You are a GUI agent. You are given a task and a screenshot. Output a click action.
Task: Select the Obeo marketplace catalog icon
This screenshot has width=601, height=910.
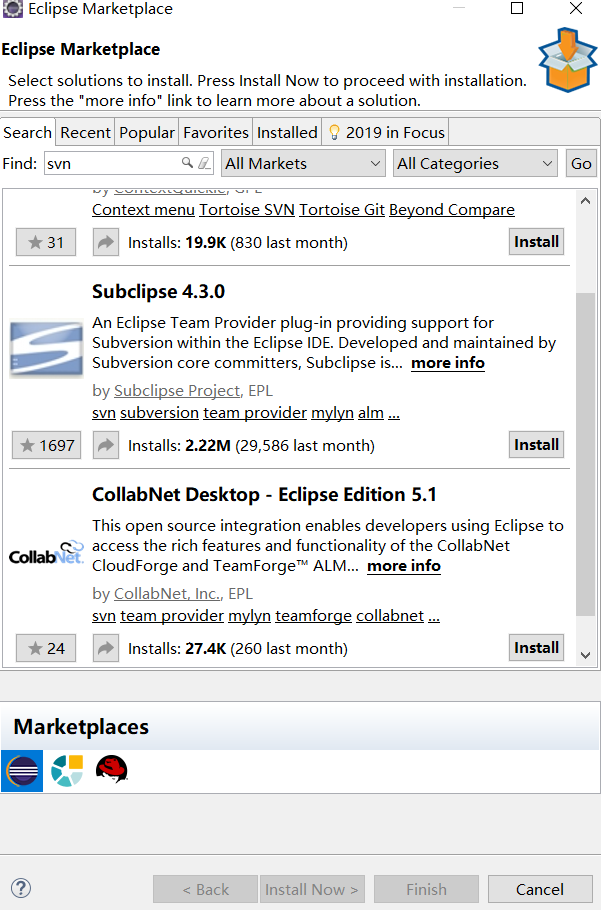pyautogui.click(x=67, y=771)
